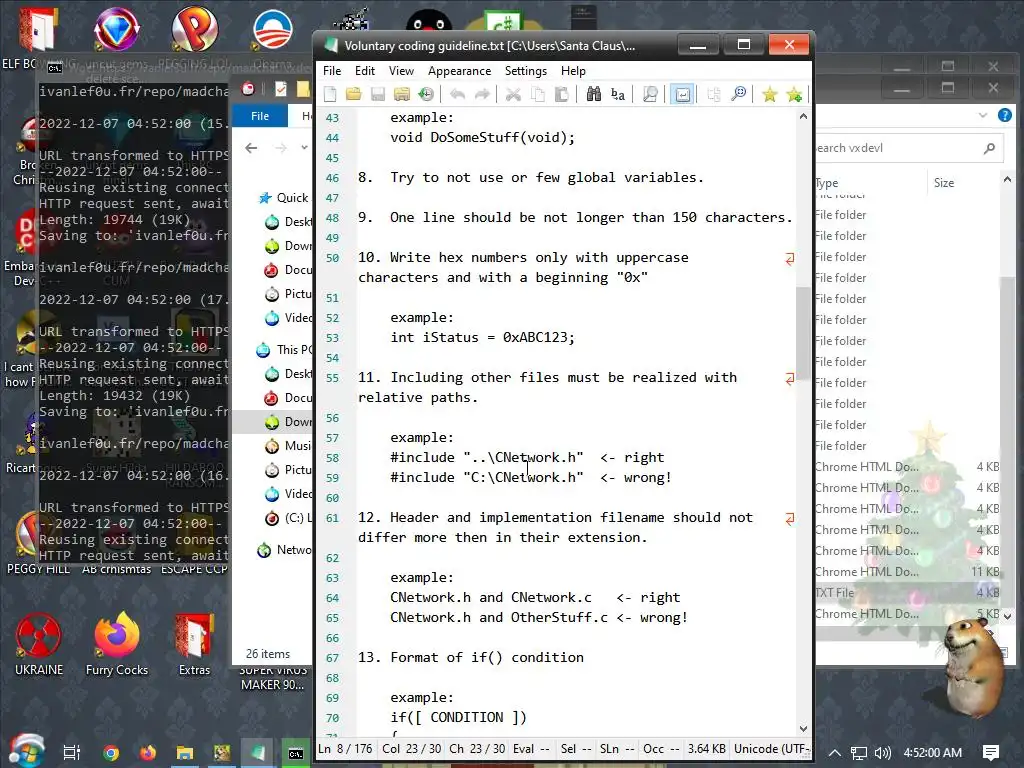The image size is (1024, 768).
Task: Click the editor's scroll down arrow
Action: coord(803,729)
